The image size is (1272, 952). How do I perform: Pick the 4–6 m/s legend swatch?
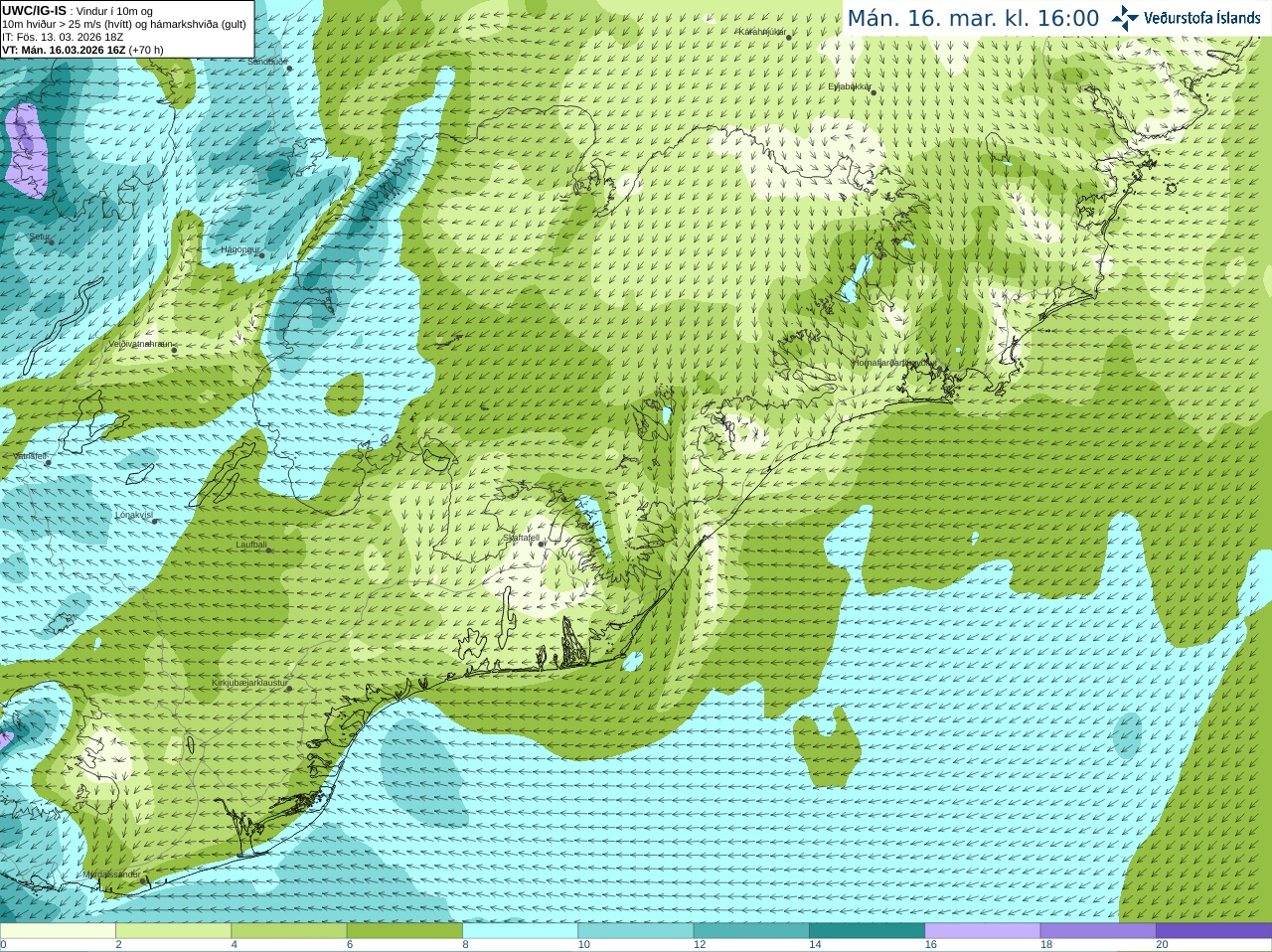pyautogui.click(x=289, y=931)
